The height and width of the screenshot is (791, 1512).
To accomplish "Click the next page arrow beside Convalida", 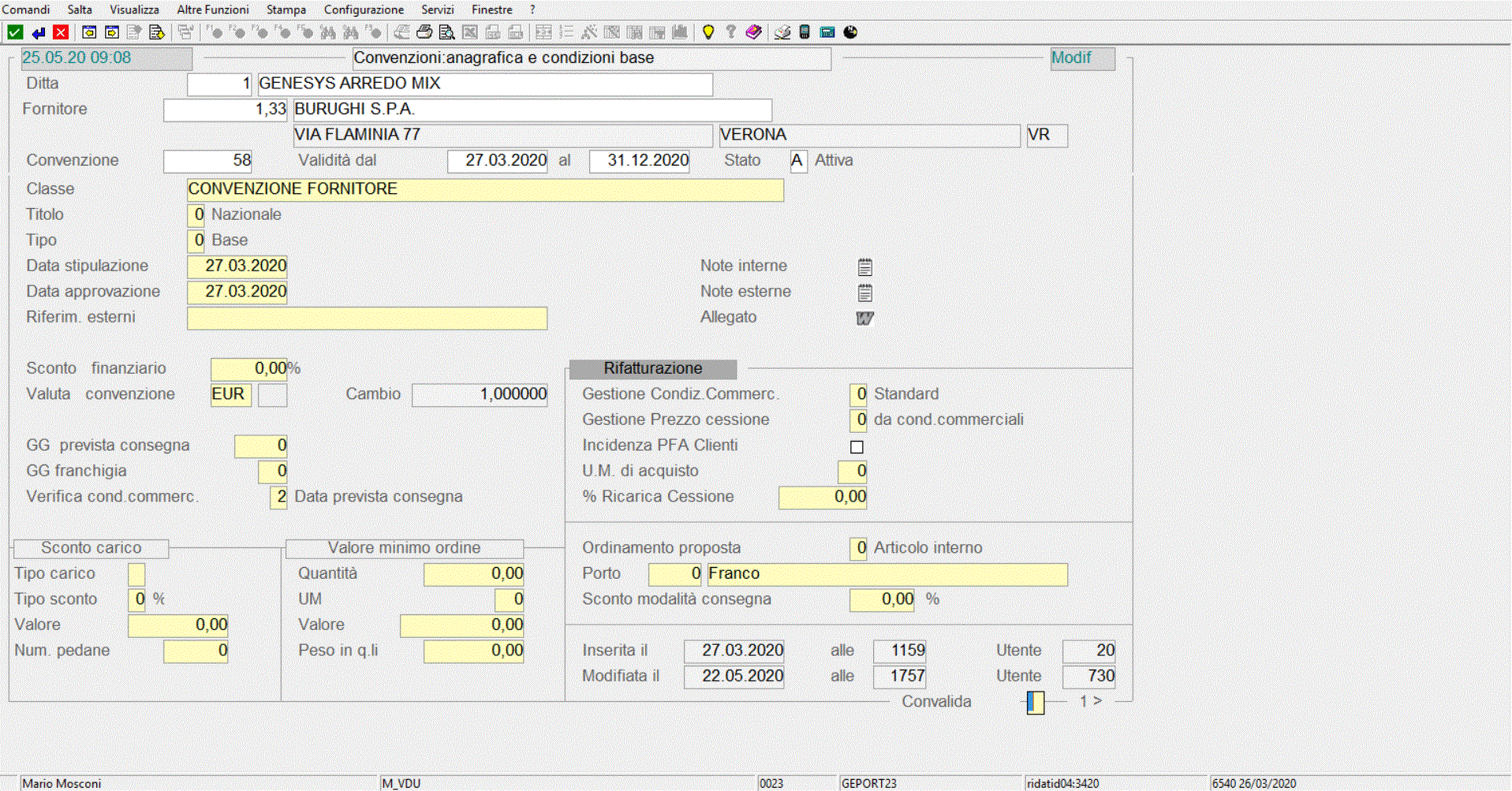I will 1097,701.
